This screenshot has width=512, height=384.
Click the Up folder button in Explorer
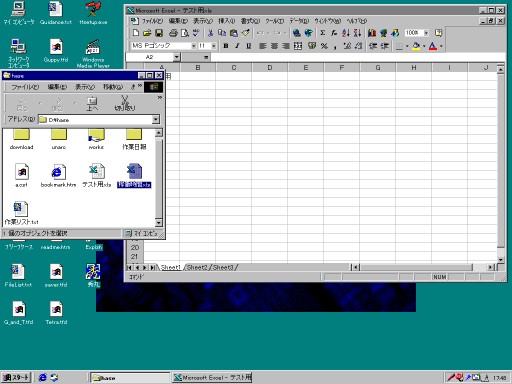(92, 104)
